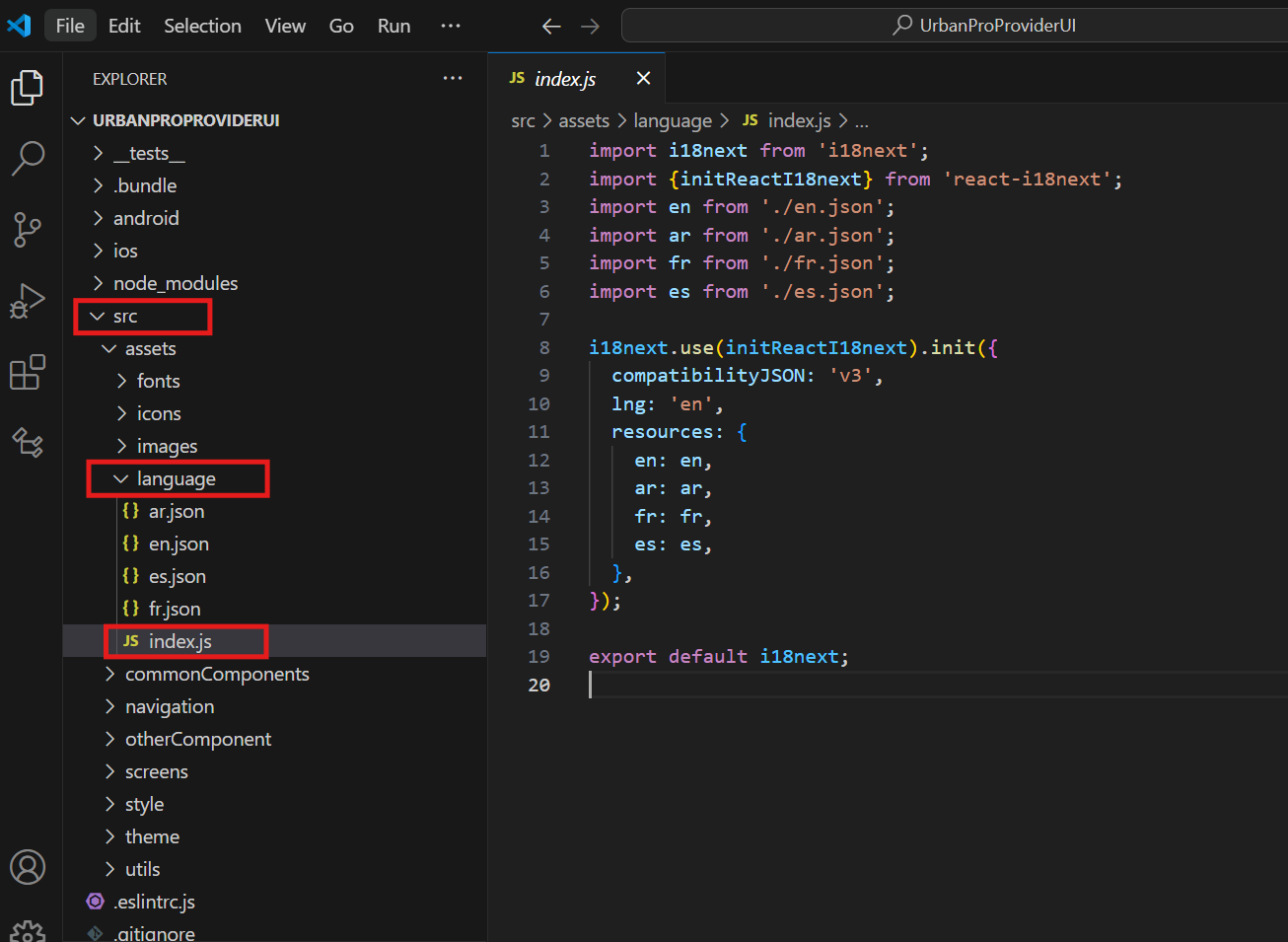The width and height of the screenshot is (1288, 942).
Task: Open the Source Control view icon
Action: point(28,229)
